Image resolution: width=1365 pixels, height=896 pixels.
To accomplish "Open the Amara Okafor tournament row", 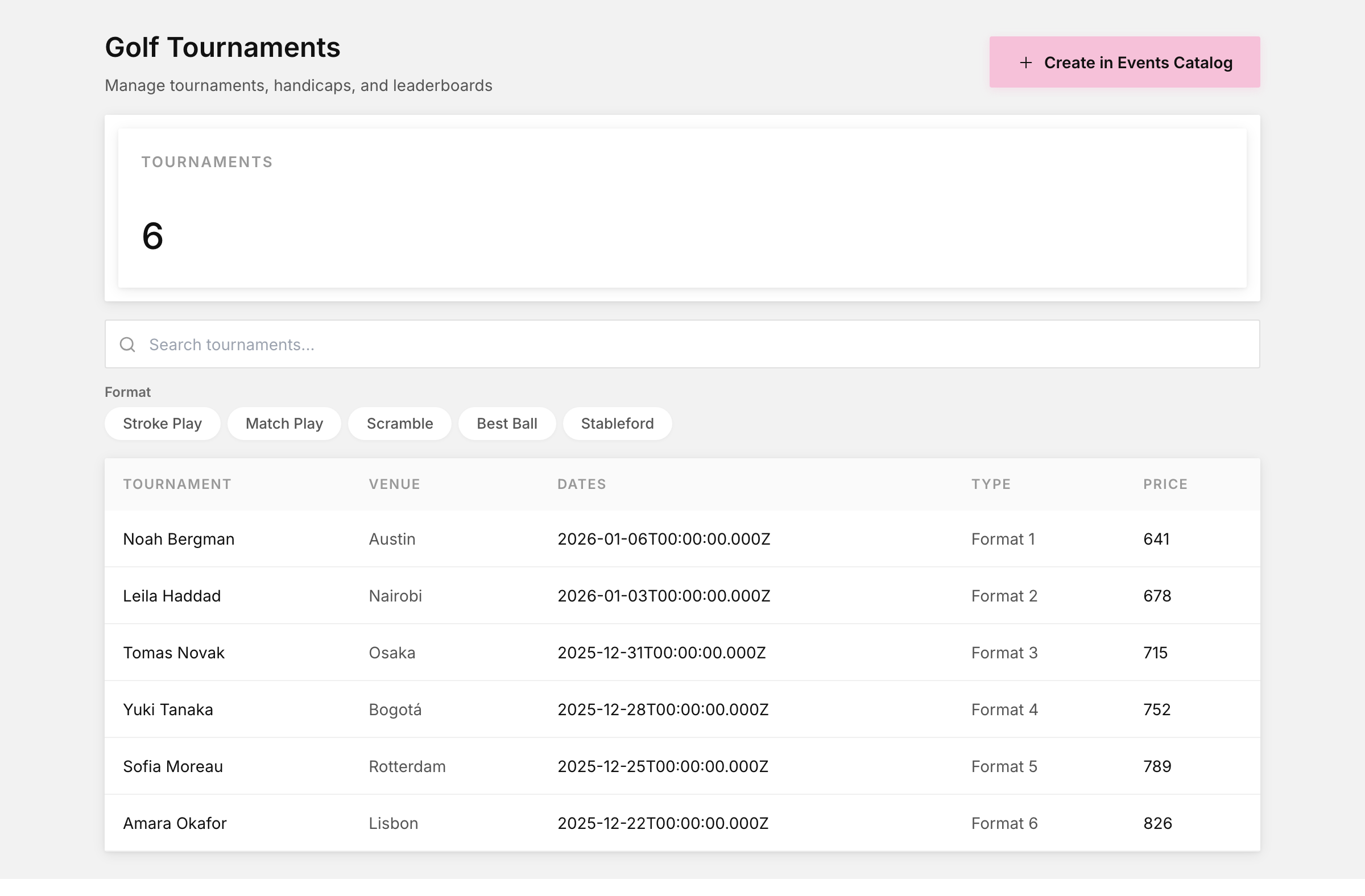I will [x=682, y=823].
